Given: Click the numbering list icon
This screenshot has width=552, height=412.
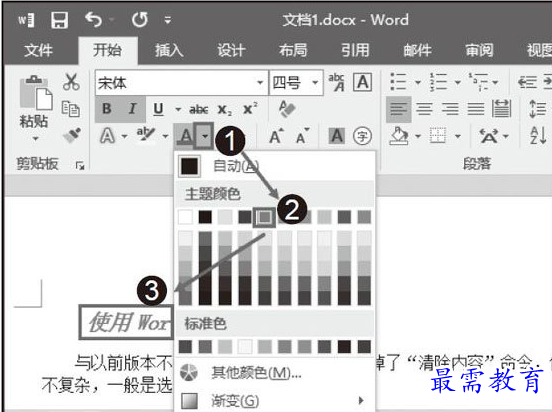Looking at the screenshot, I should (438, 82).
